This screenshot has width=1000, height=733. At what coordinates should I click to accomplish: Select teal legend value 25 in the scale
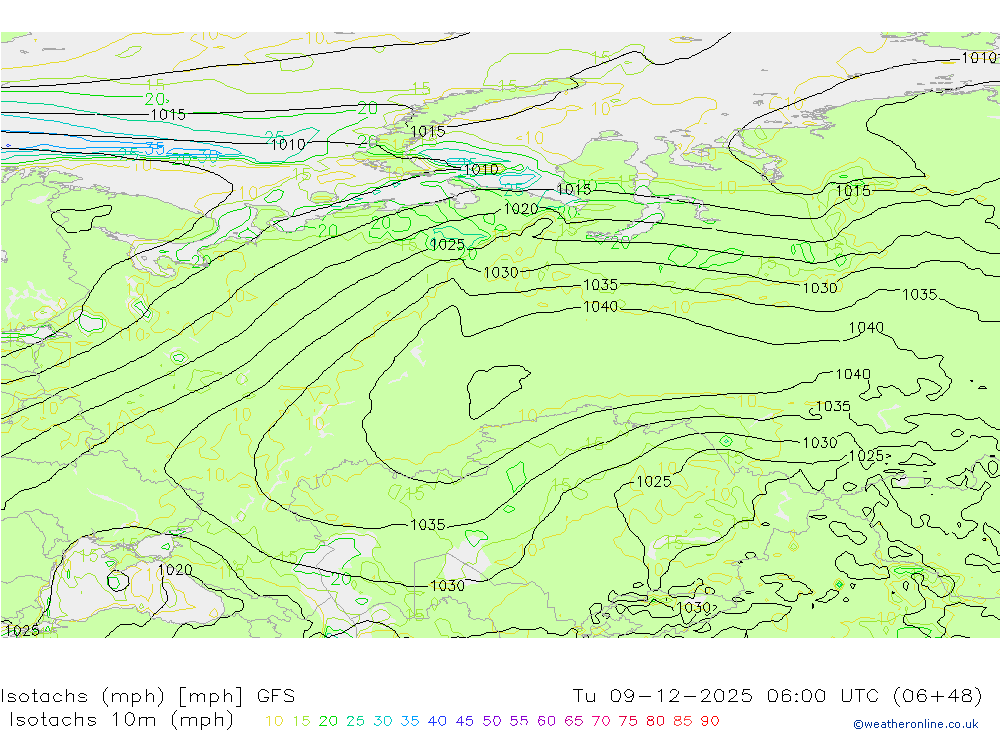pos(356,721)
